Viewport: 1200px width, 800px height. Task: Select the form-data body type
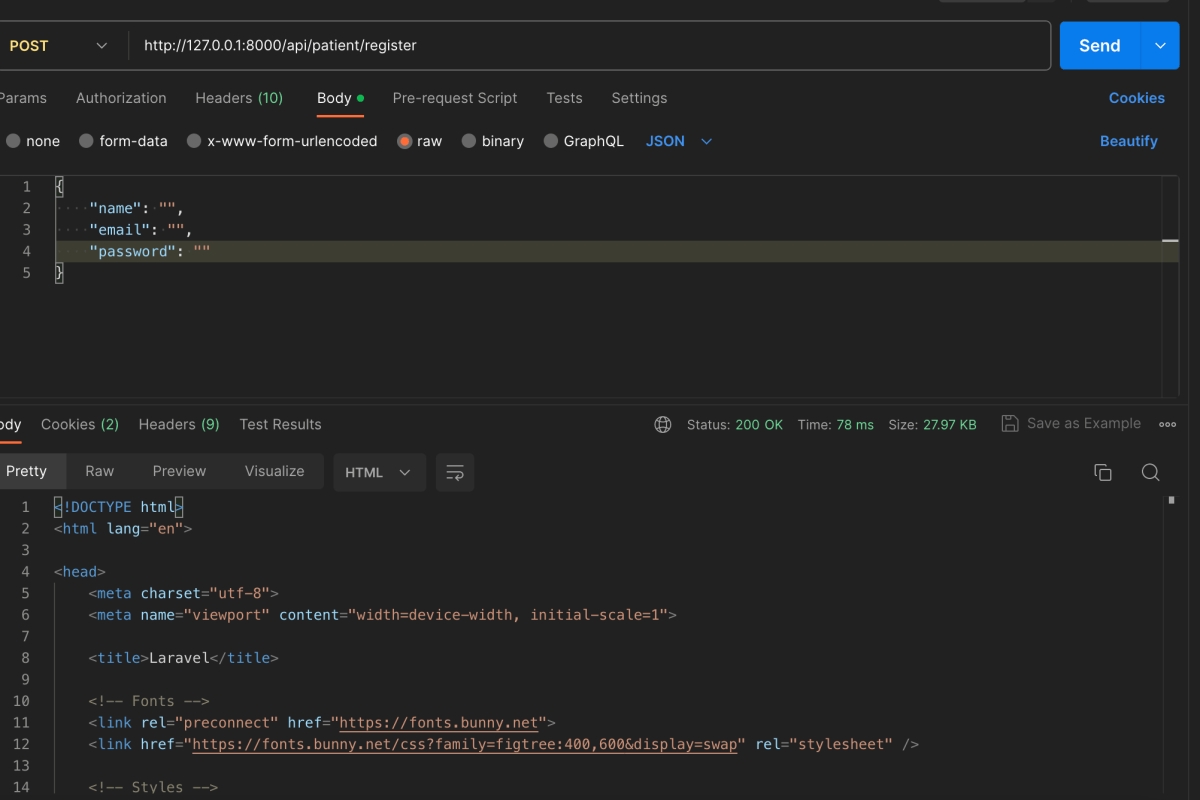click(123, 141)
